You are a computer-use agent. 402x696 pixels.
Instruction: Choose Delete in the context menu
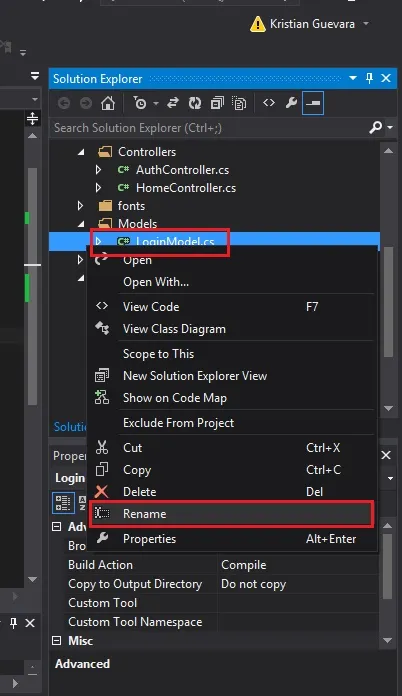tap(232, 492)
